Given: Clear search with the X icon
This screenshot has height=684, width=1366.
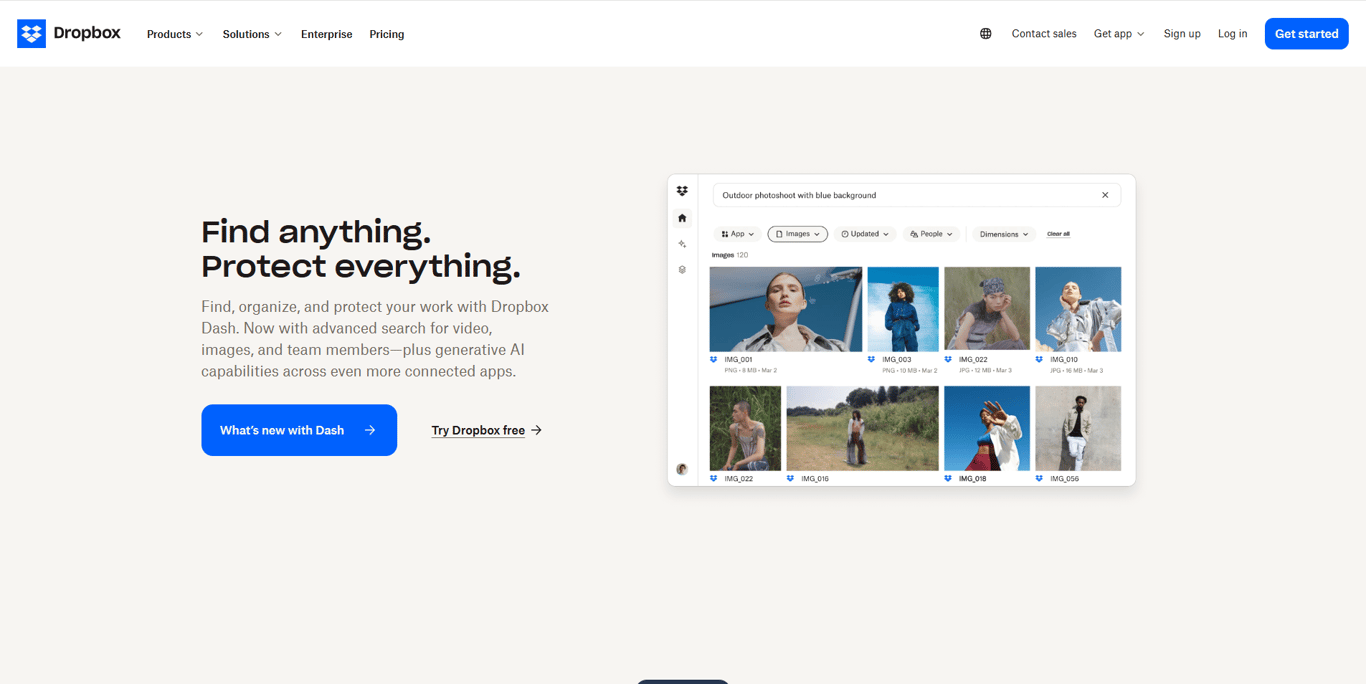Looking at the screenshot, I should tap(1105, 195).
